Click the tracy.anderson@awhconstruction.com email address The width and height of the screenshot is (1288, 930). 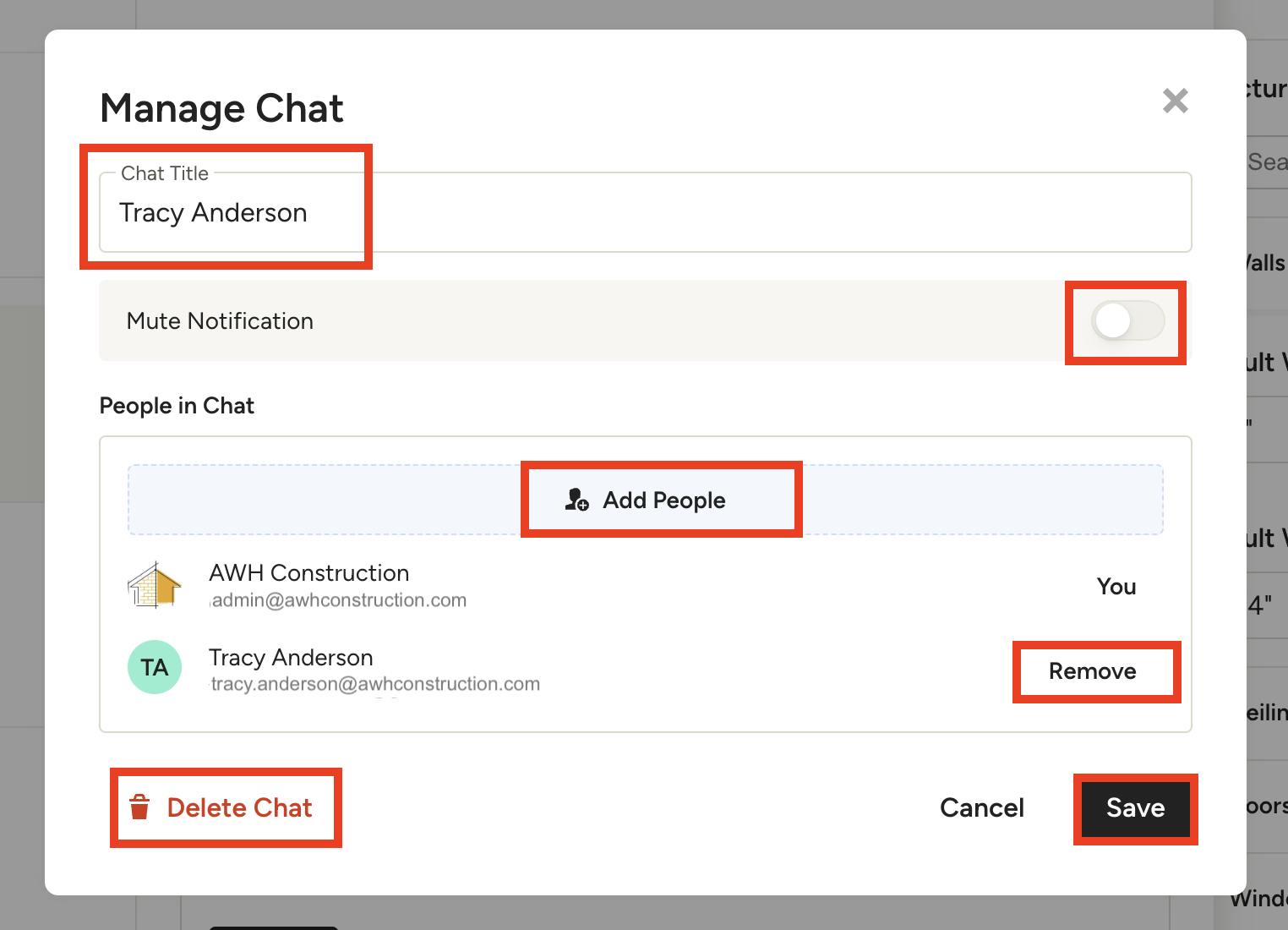(x=374, y=684)
